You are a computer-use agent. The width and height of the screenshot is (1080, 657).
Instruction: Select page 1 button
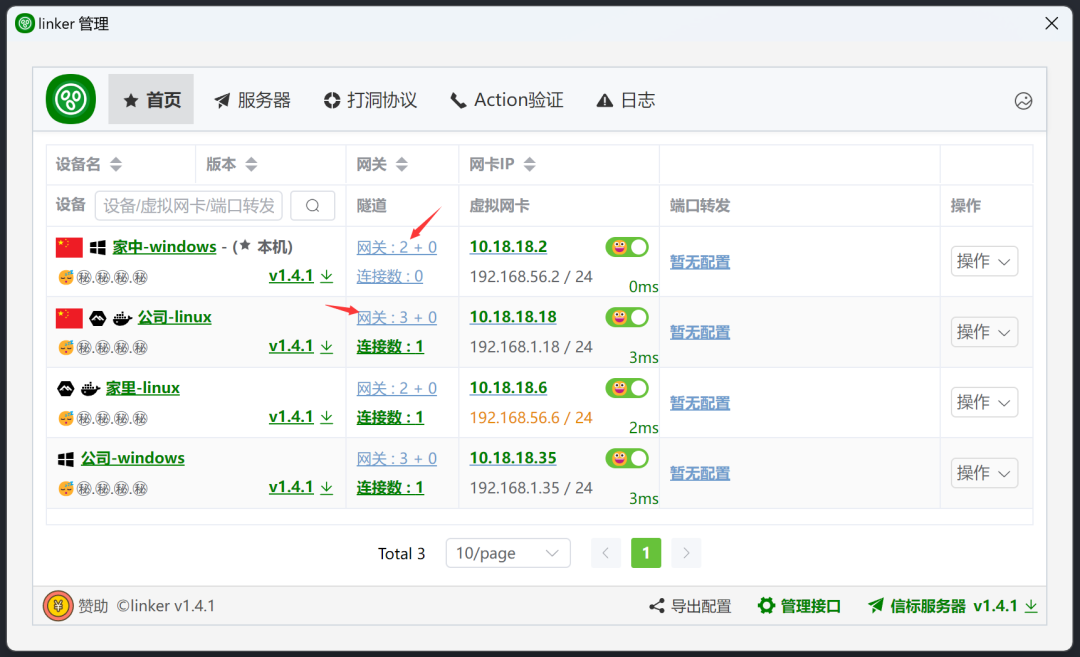point(646,553)
